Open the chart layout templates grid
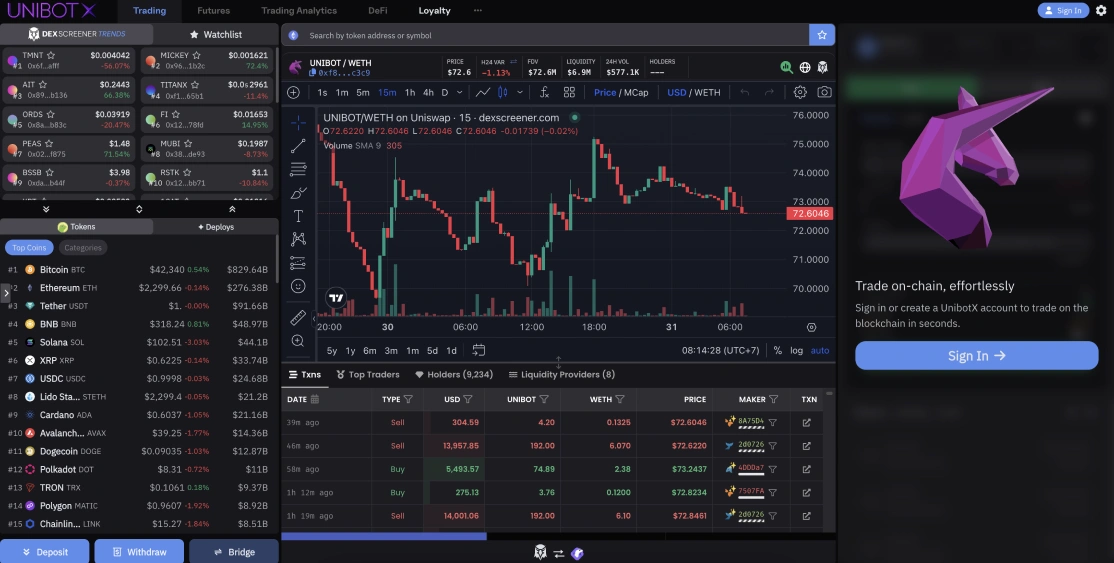Screen dimensions: 1114x563 pos(569,92)
